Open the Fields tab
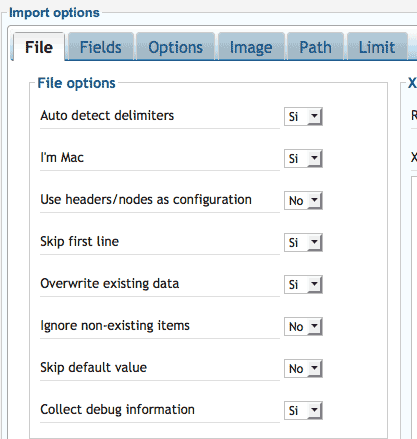 click(101, 47)
